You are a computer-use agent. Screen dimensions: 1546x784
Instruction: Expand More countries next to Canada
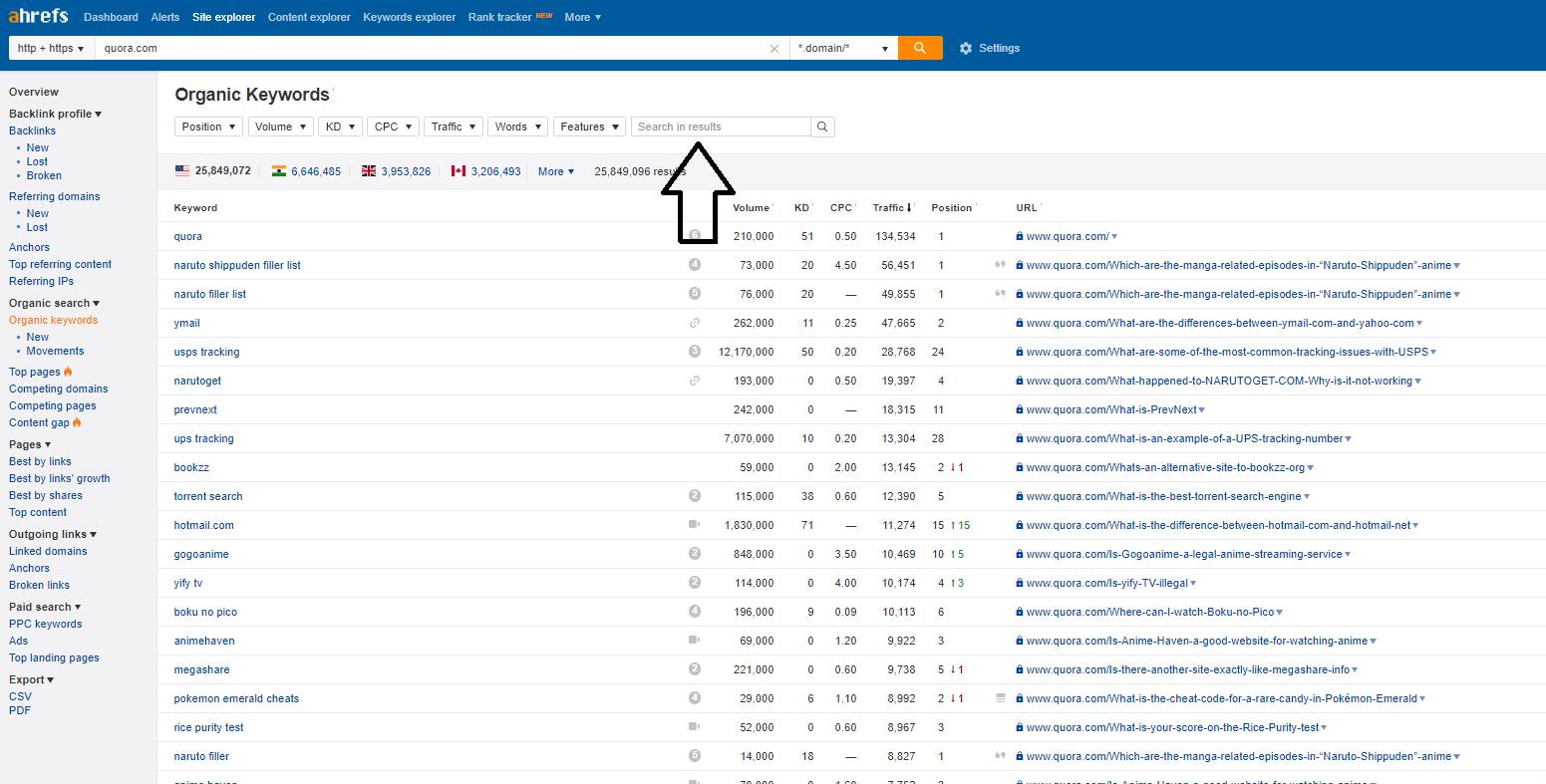[x=556, y=171]
